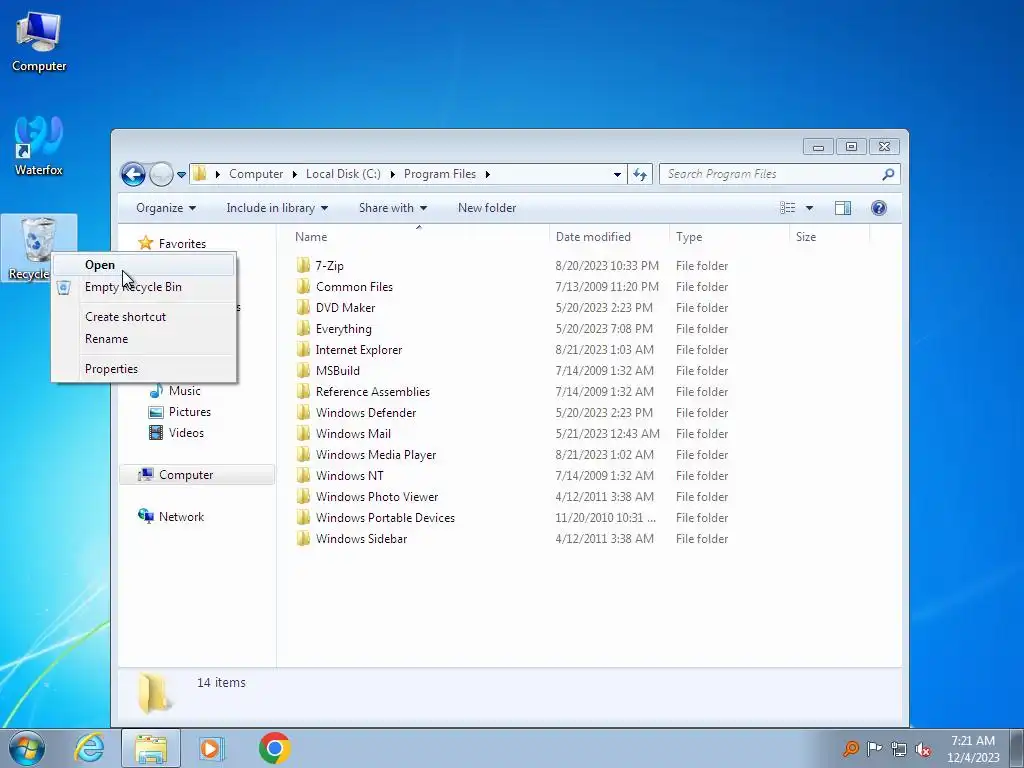
Task: Select the Windows Sidebar folder name
Action: pos(361,538)
